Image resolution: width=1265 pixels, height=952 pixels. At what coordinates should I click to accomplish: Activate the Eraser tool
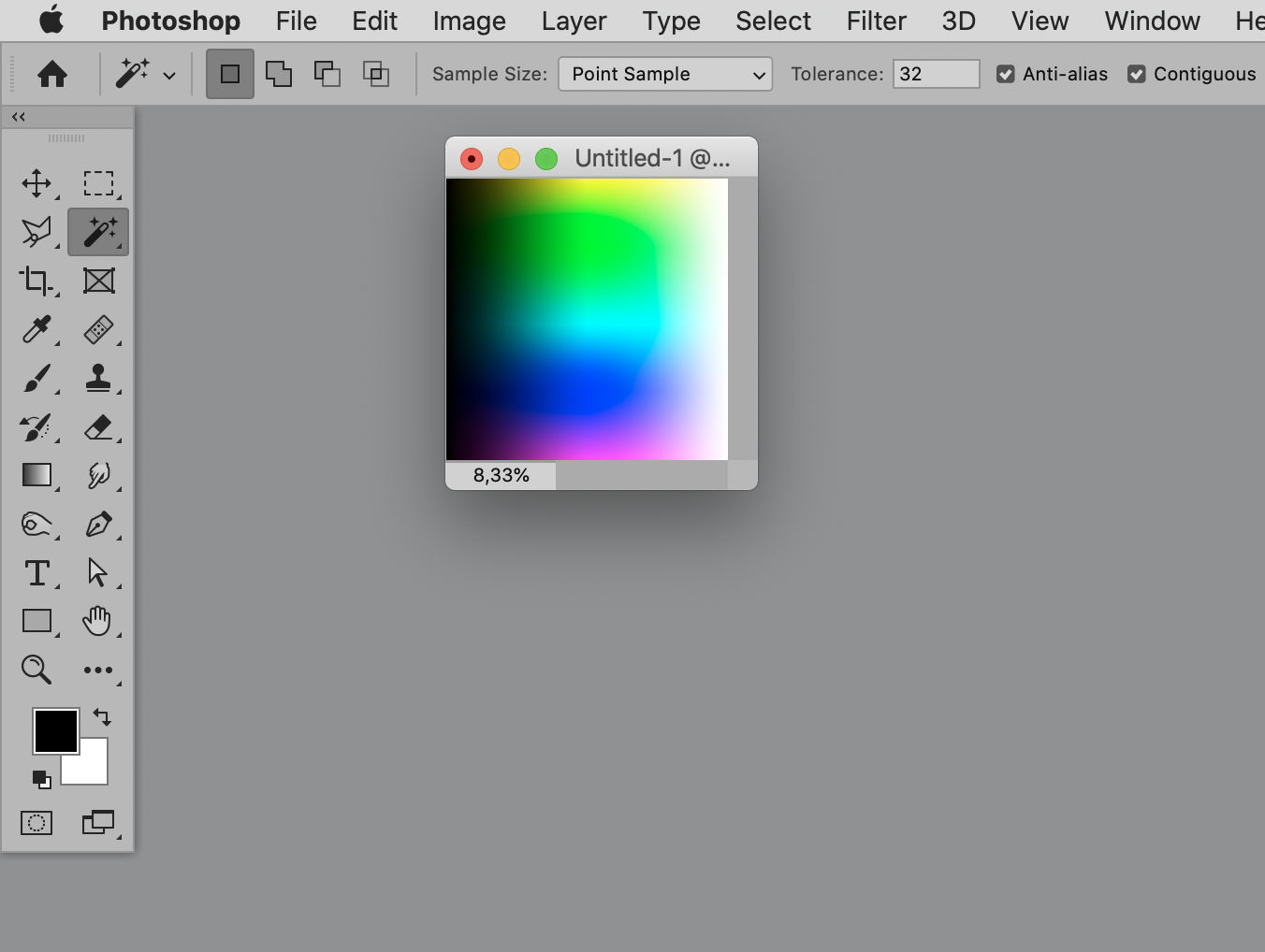pyautogui.click(x=98, y=427)
